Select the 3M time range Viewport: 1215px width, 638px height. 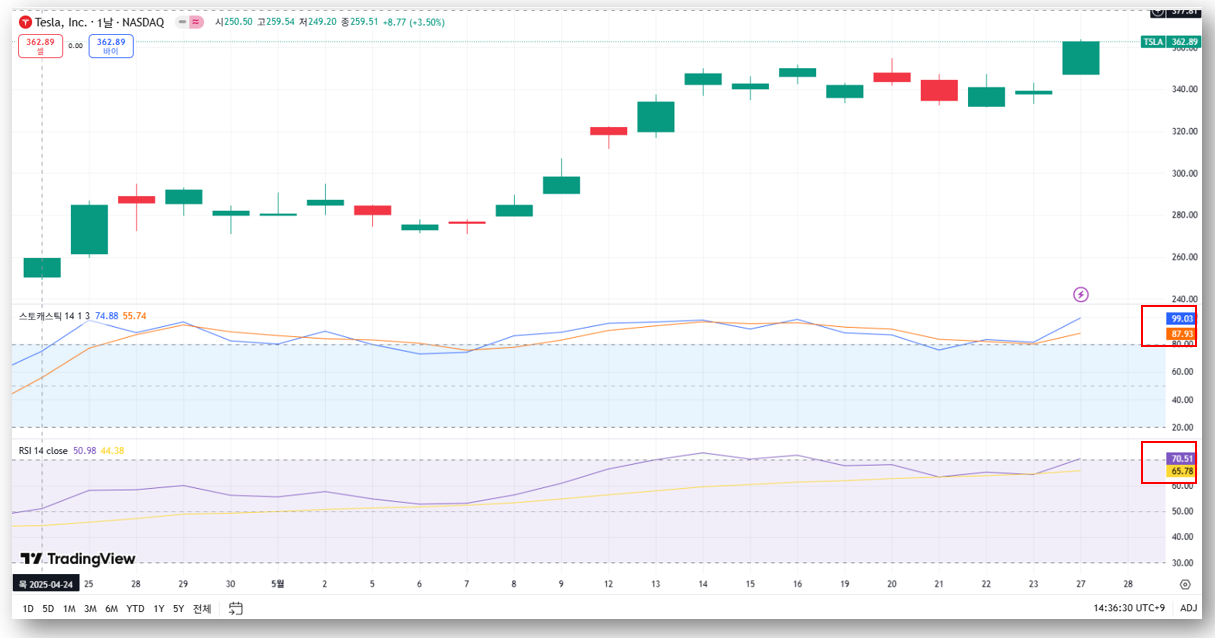90,608
